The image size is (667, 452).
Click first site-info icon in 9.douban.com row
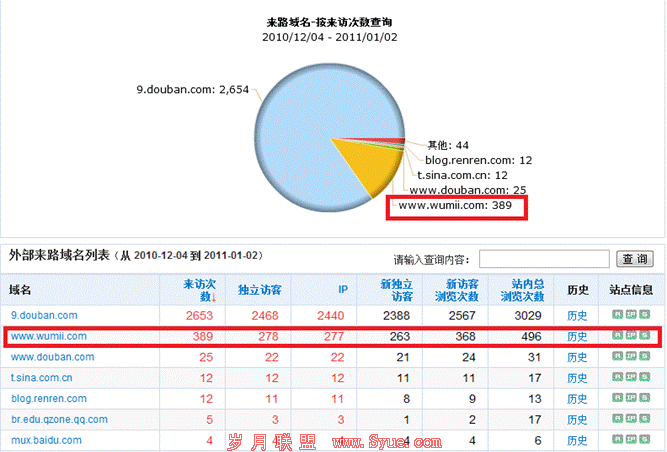[618, 314]
